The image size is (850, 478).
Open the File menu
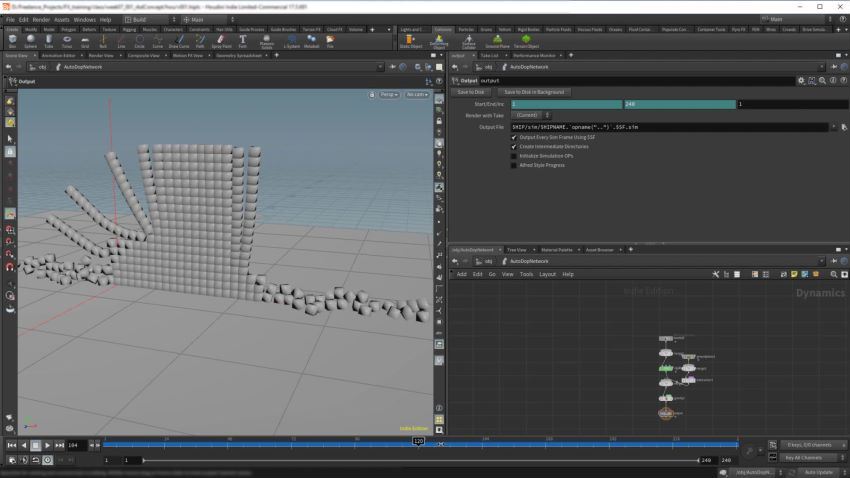(10, 20)
